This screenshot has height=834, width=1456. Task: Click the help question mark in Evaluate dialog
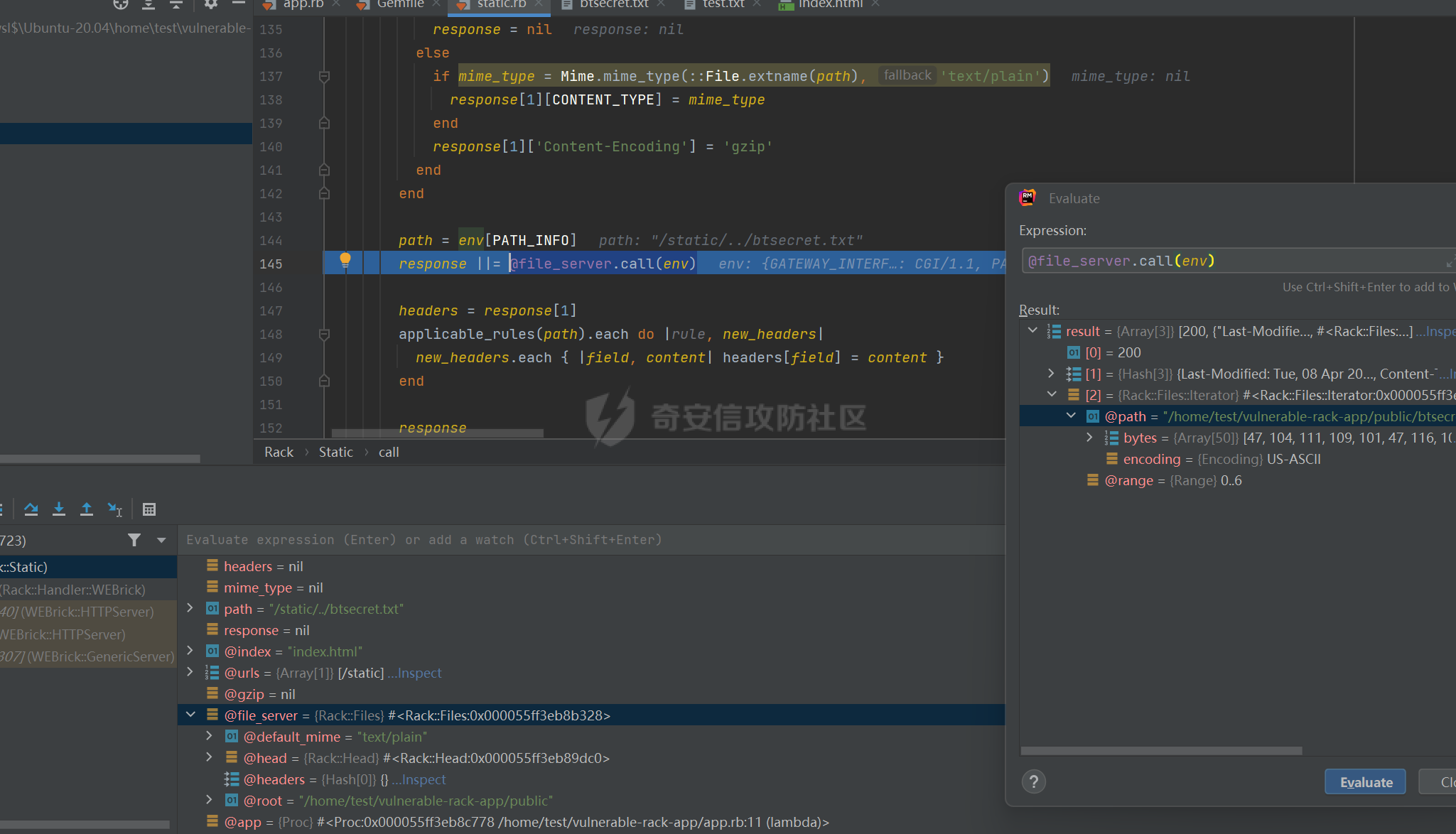[x=1033, y=782]
